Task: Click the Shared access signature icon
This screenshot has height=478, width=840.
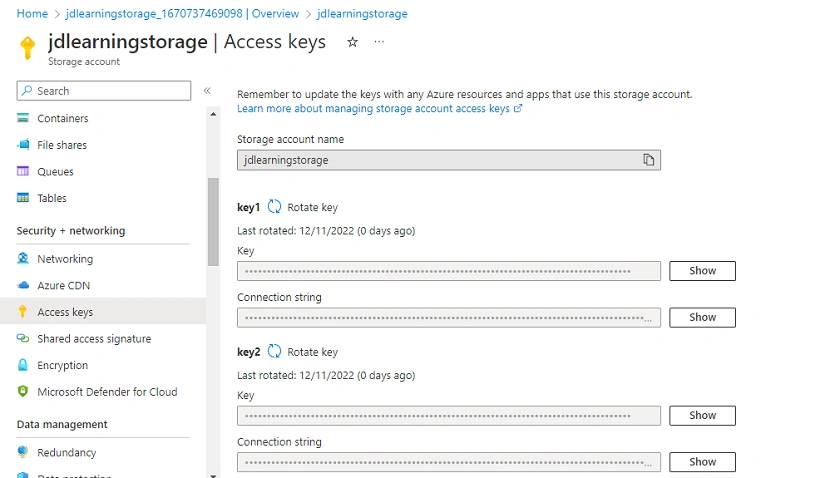Action: (x=23, y=338)
